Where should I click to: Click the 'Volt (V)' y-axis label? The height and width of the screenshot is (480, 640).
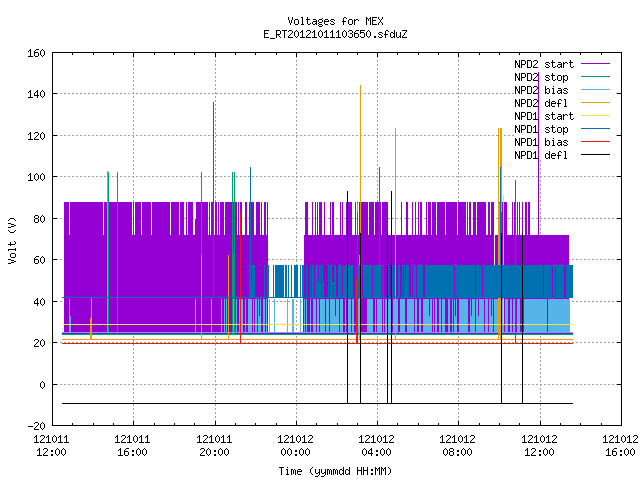tap(13, 241)
